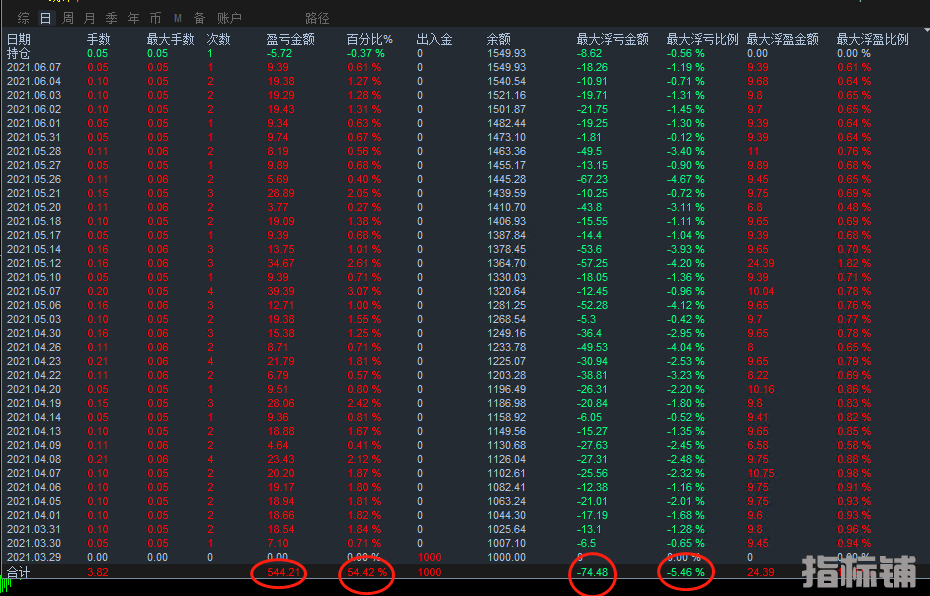Viewport: 930px width, 596px height.
Task: Click position profit value -5.72
Action: [279, 53]
